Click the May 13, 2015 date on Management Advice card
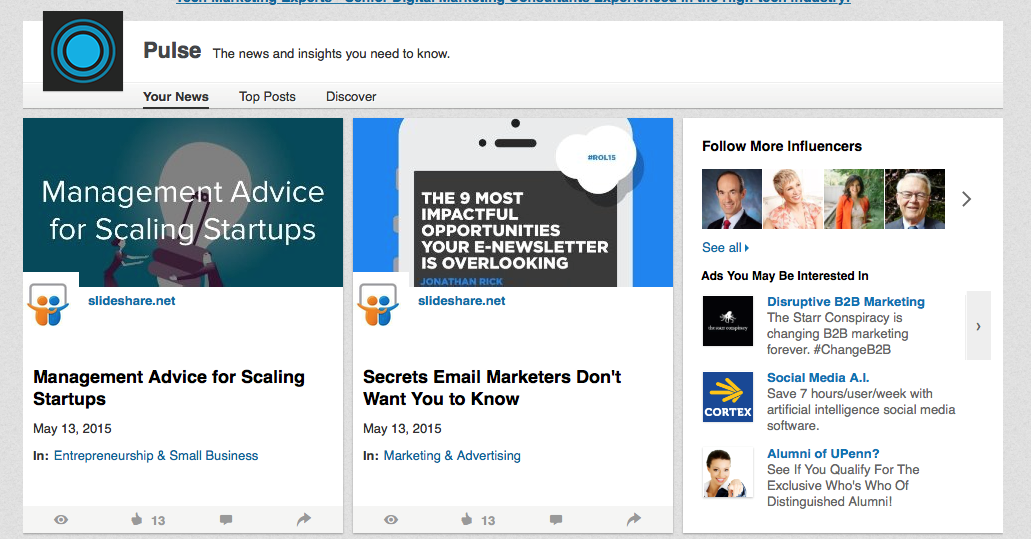This screenshot has height=539, width=1031. pos(72,429)
